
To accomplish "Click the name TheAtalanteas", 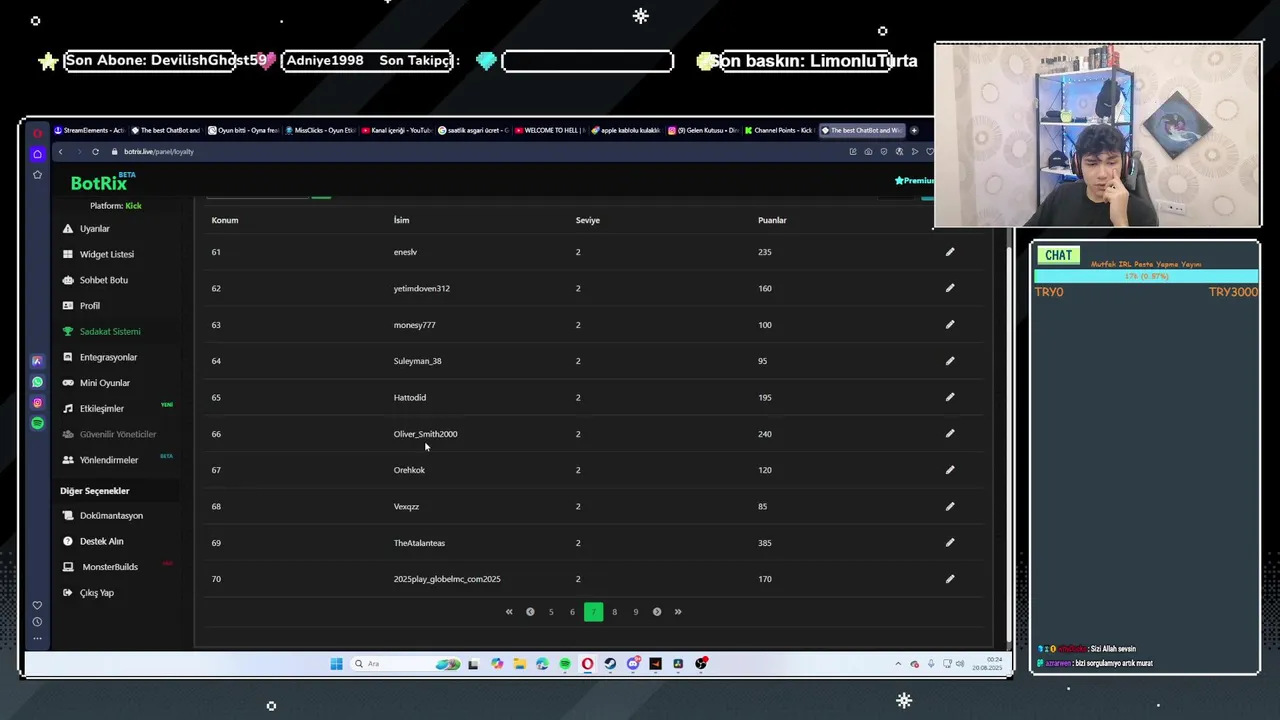I will [419, 543].
